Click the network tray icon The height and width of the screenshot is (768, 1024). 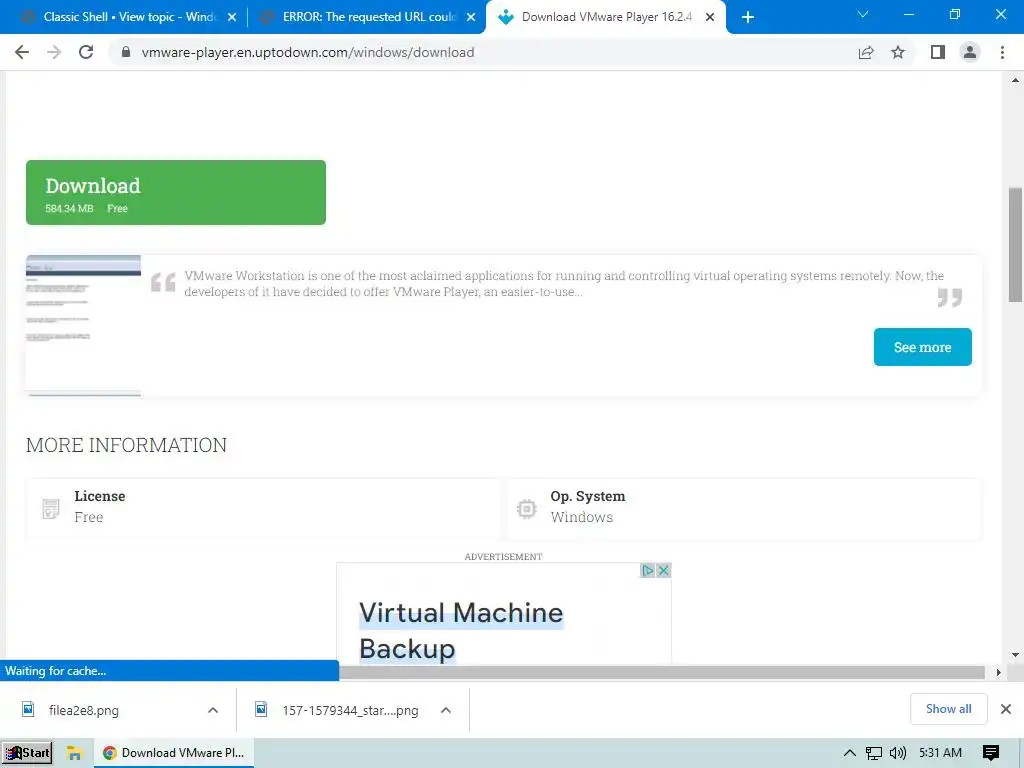pos(874,753)
